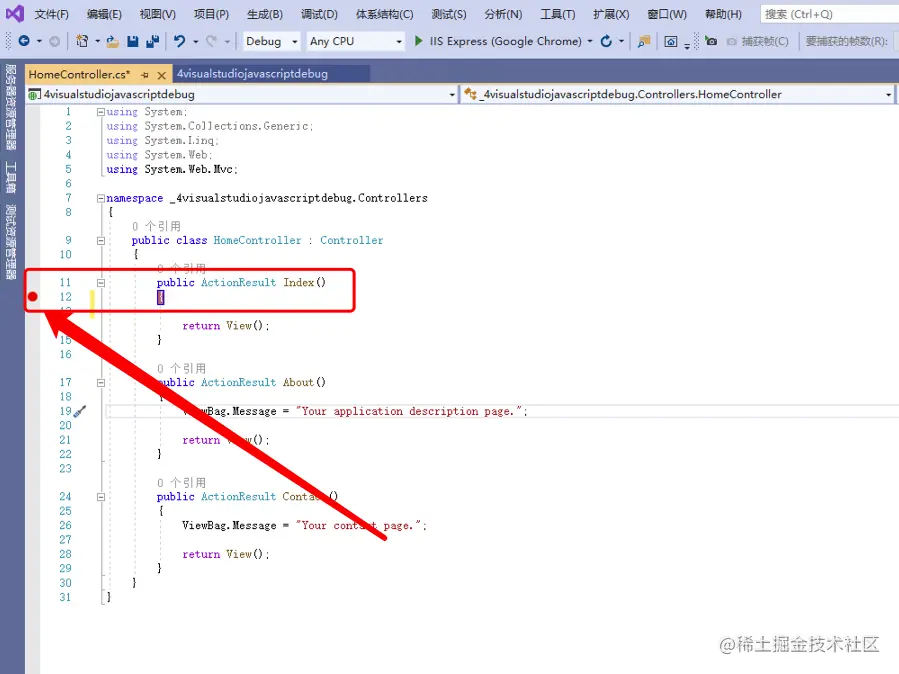
Task: Open the navigate backward history dropdown
Action: tap(39, 41)
